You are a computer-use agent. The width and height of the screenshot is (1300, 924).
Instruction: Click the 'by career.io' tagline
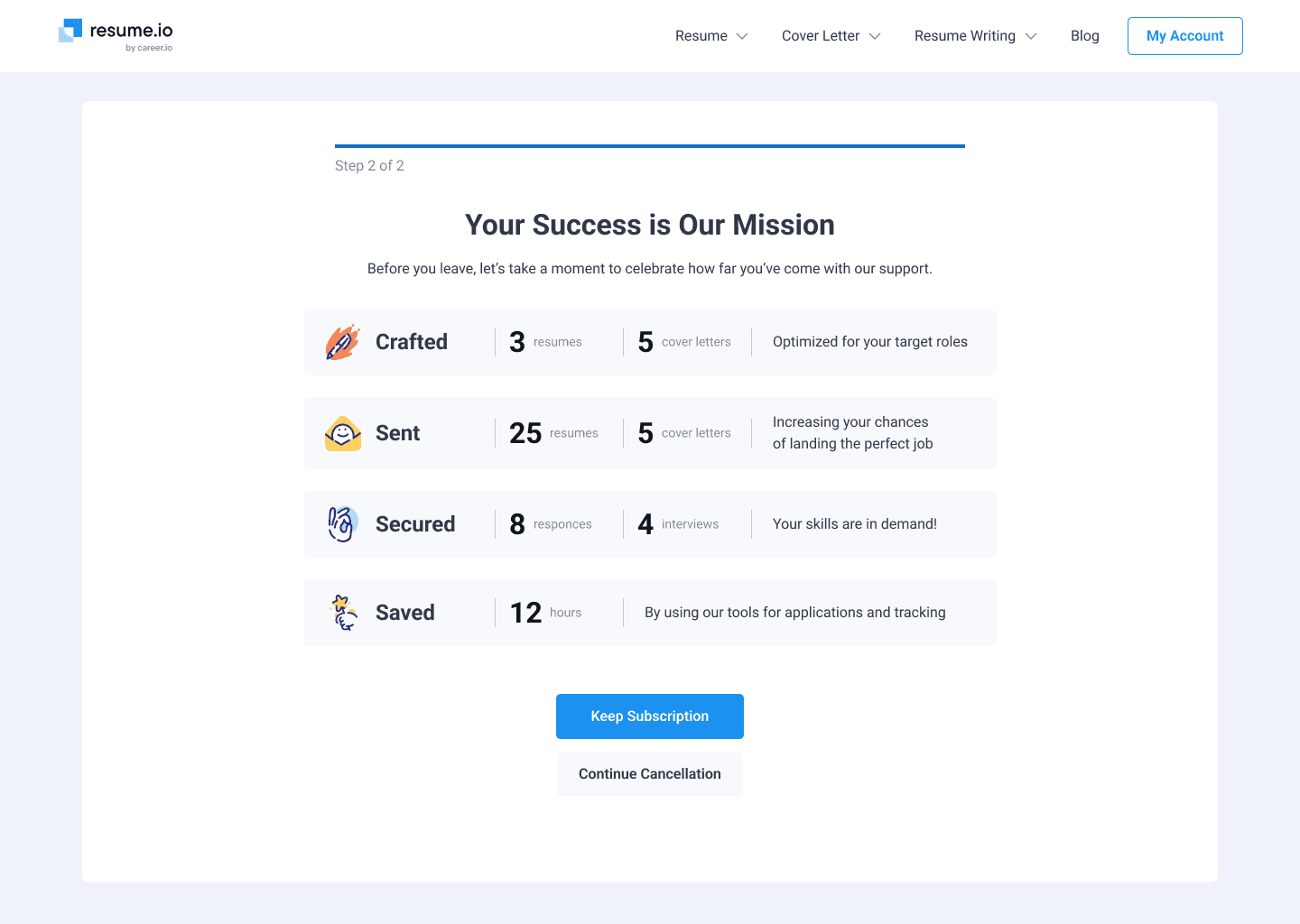click(149, 48)
